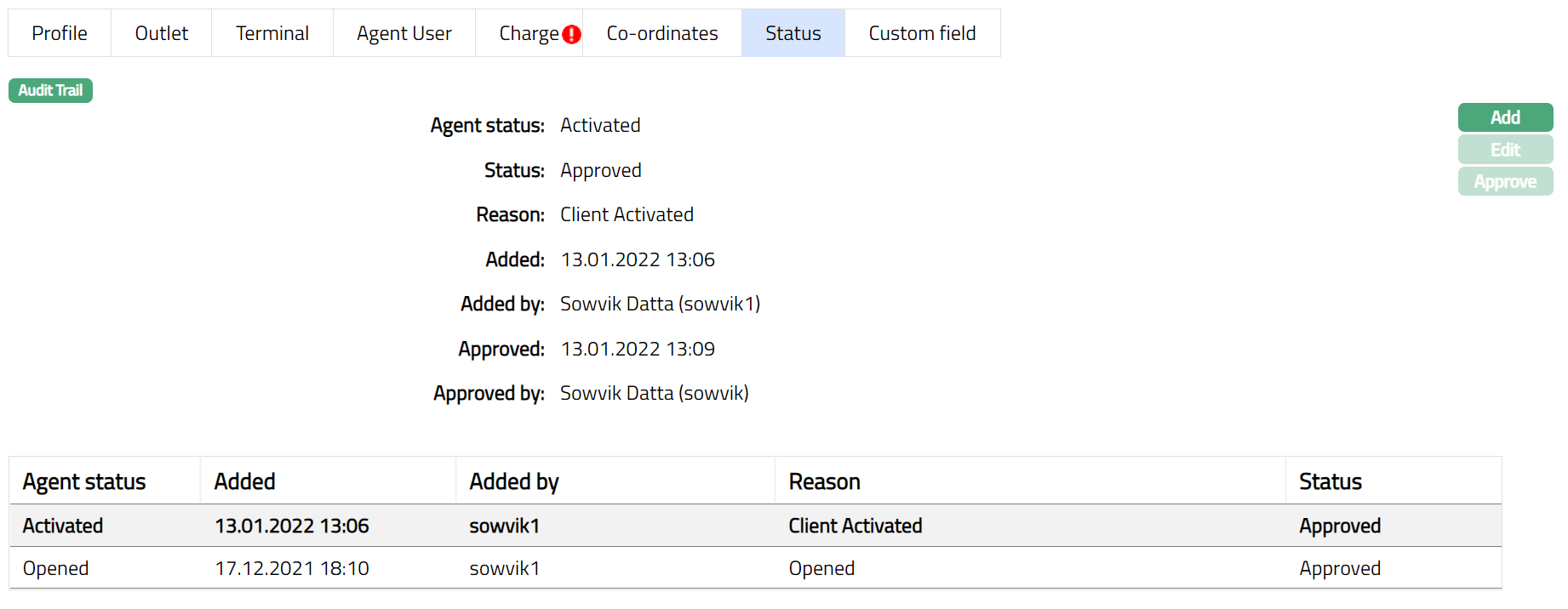Click the Status column header in table
Image resolution: width=1568 pixels, height=609 pixels.
1331,481
